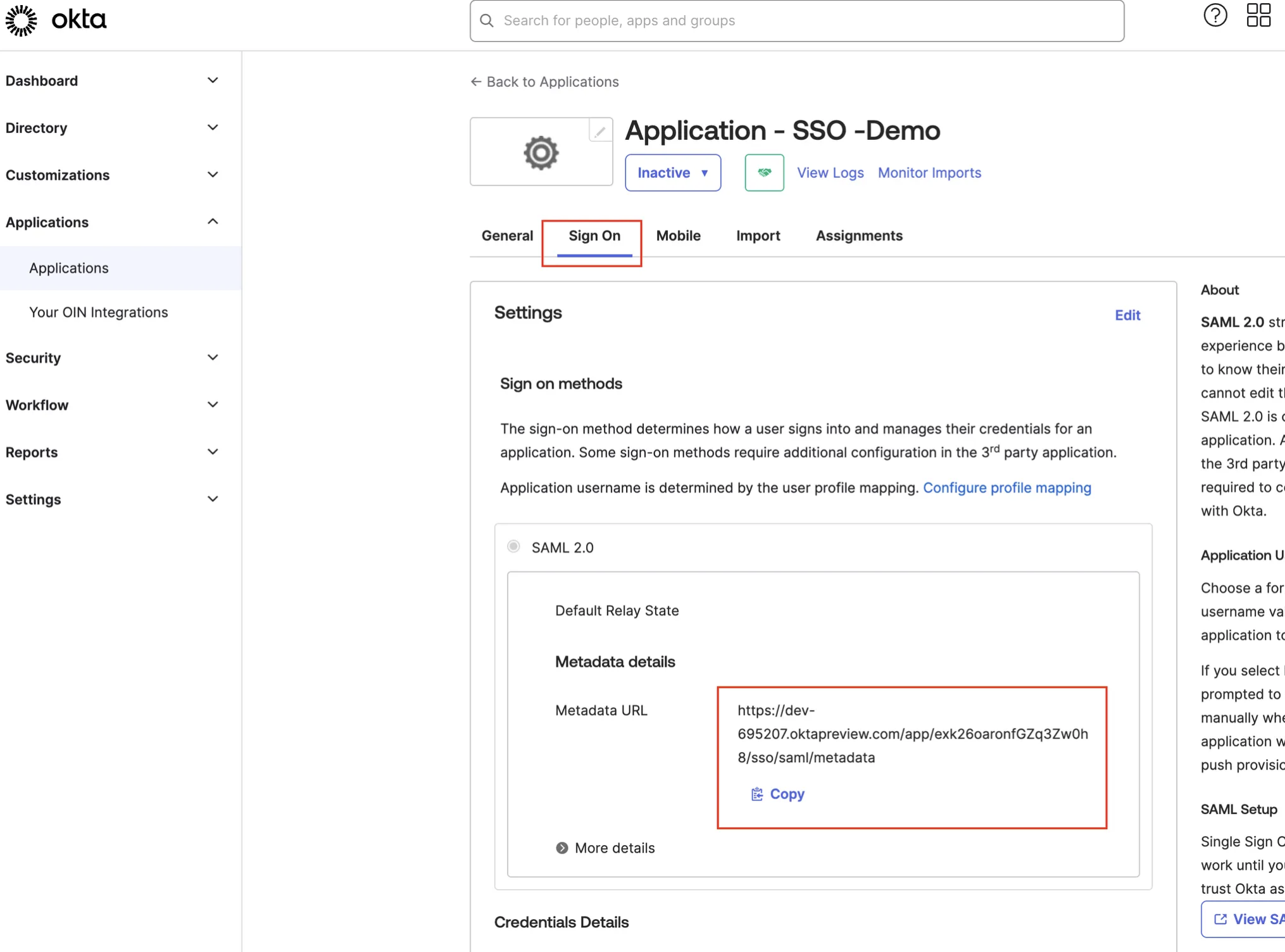
Task: Click the pencil icon to edit the app logo
Action: click(x=599, y=131)
